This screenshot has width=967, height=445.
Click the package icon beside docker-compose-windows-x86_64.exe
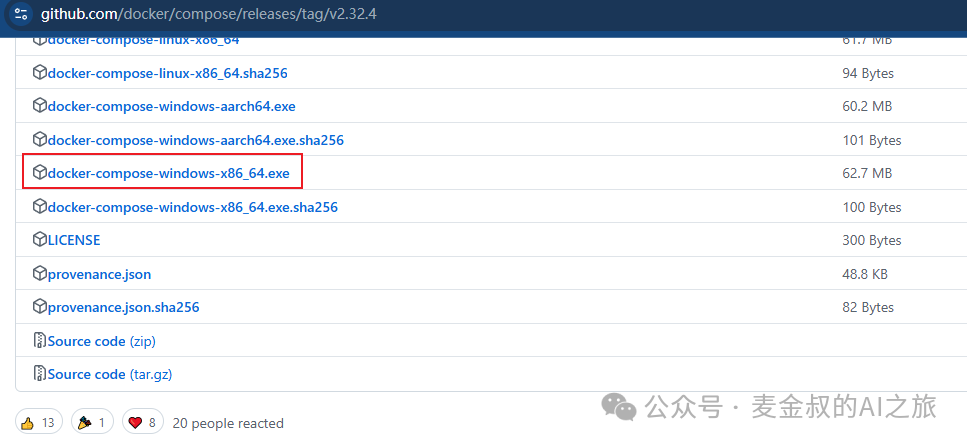click(x=40, y=173)
